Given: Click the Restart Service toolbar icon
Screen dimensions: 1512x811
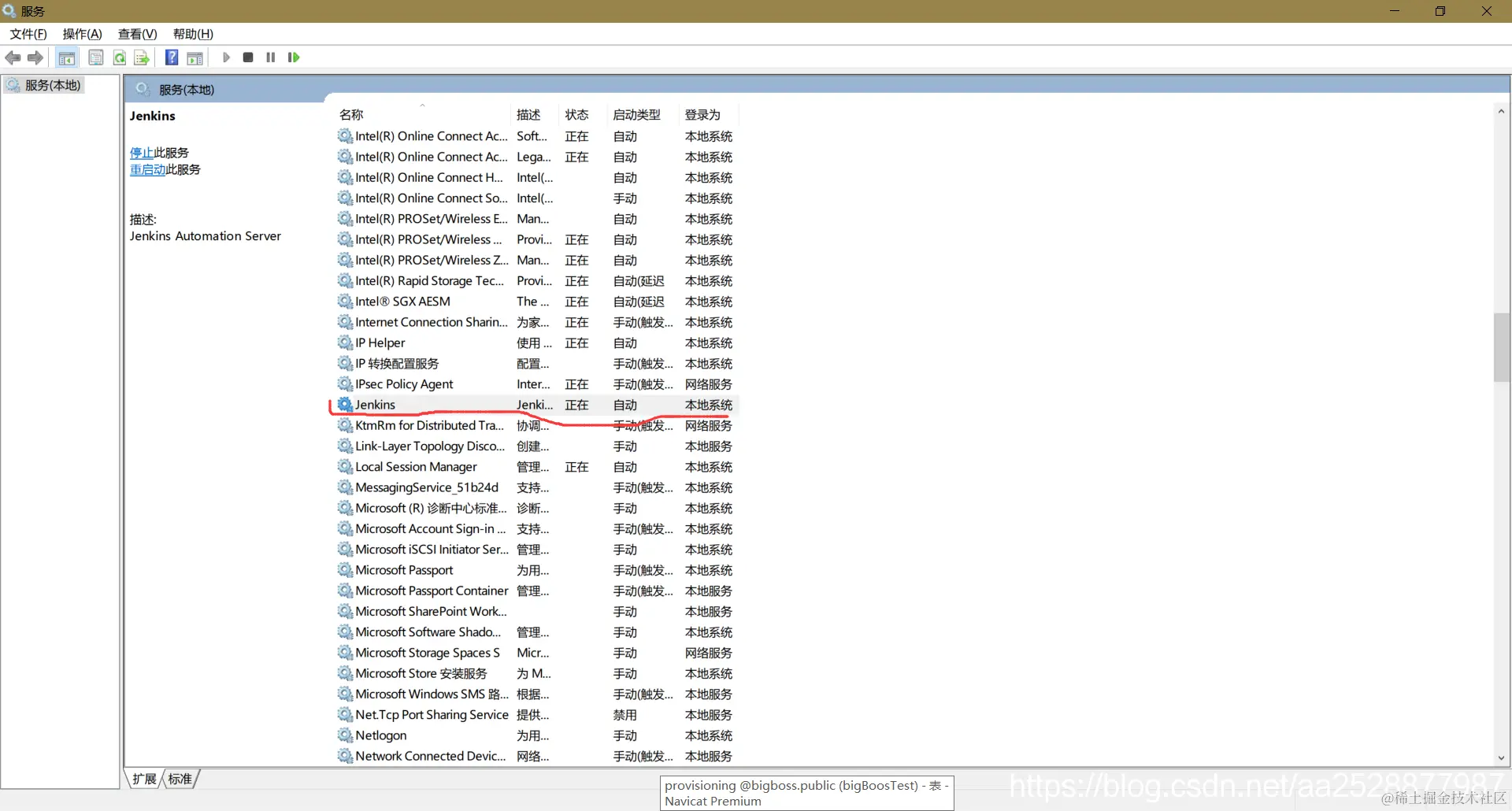Looking at the screenshot, I should 294,57.
